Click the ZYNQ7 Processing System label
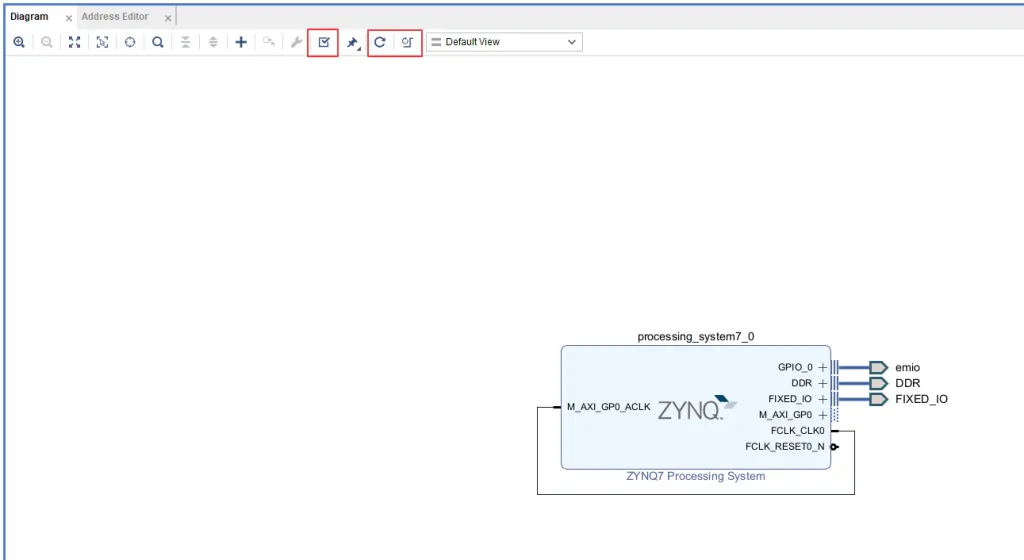This screenshot has height=560, width=1024. click(696, 476)
